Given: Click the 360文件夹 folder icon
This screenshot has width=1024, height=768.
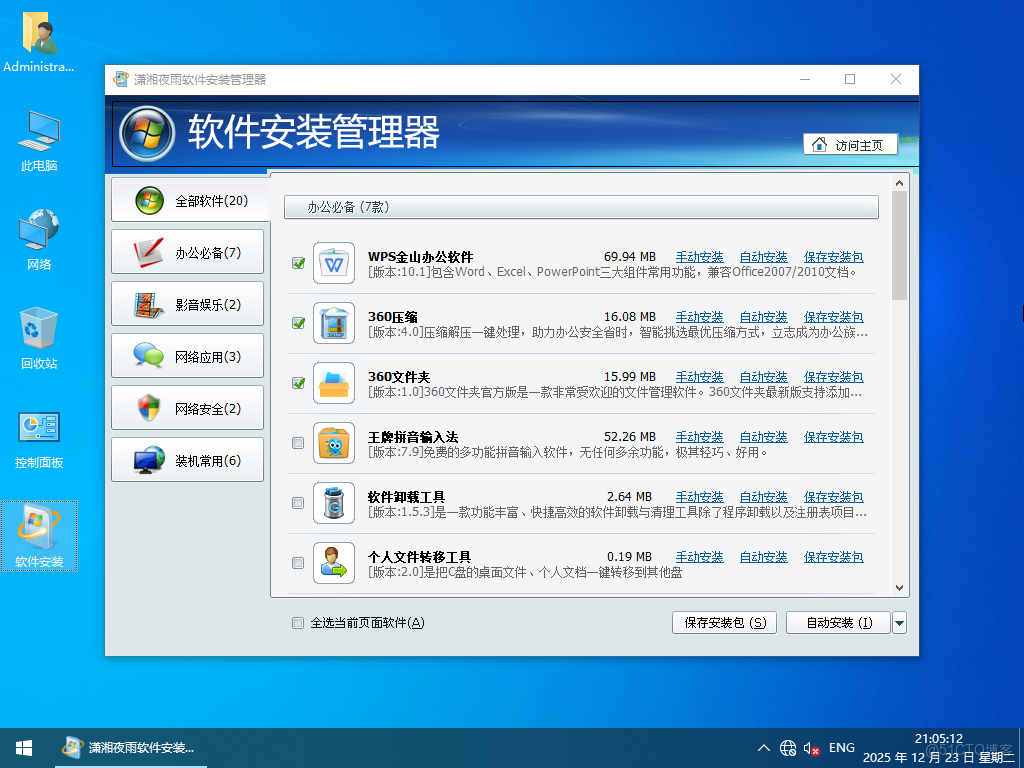Looking at the screenshot, I should [333, 383].
